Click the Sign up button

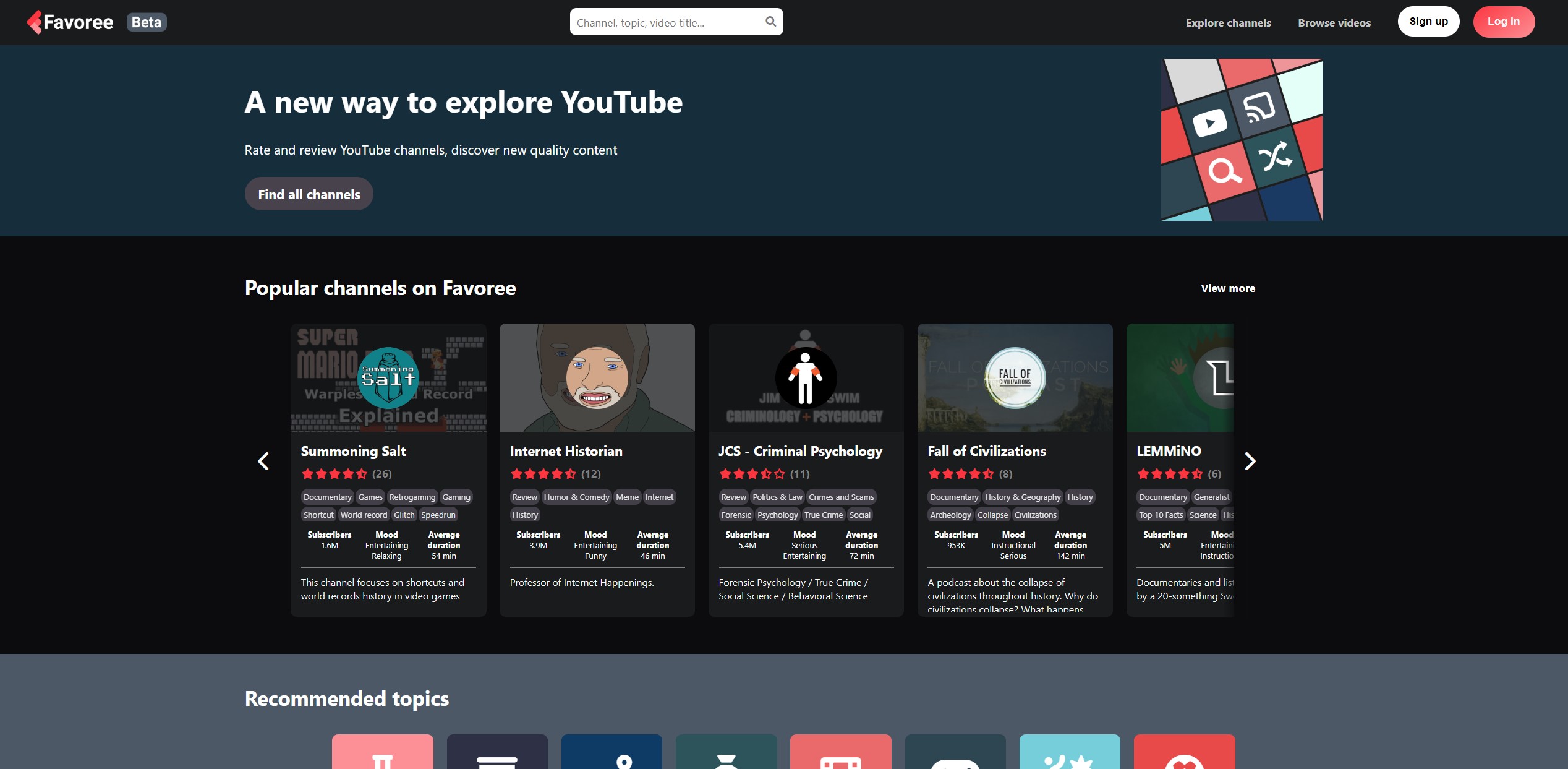[1428, 22]
